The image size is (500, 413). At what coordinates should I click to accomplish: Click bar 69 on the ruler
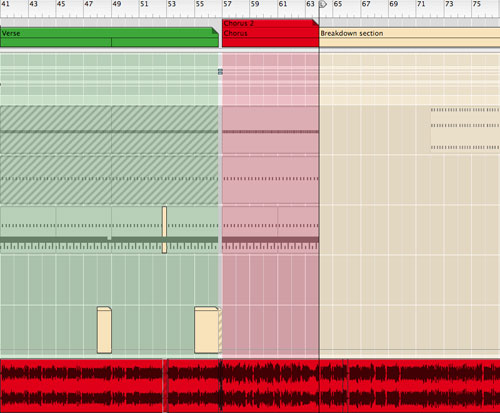pyautogui.click(x=394, y=4)
